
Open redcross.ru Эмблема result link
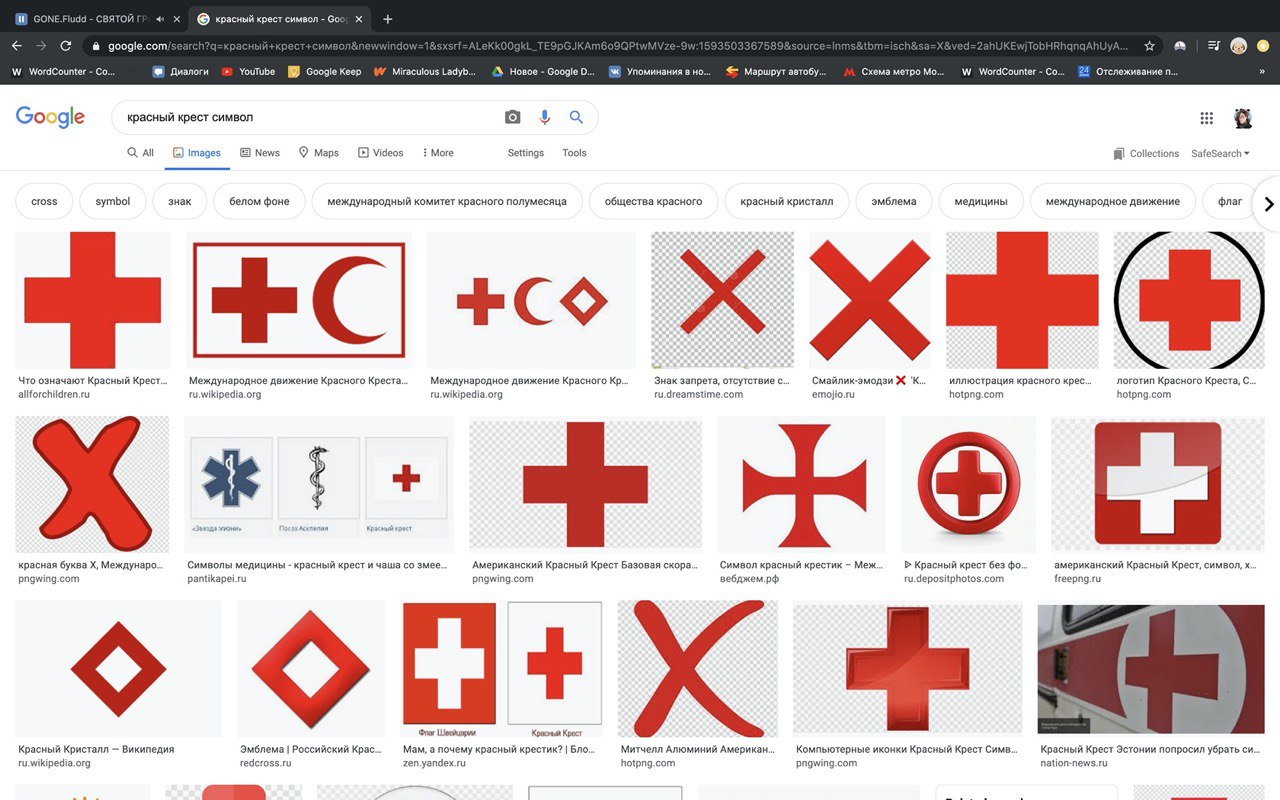click(x=311, y=756)
